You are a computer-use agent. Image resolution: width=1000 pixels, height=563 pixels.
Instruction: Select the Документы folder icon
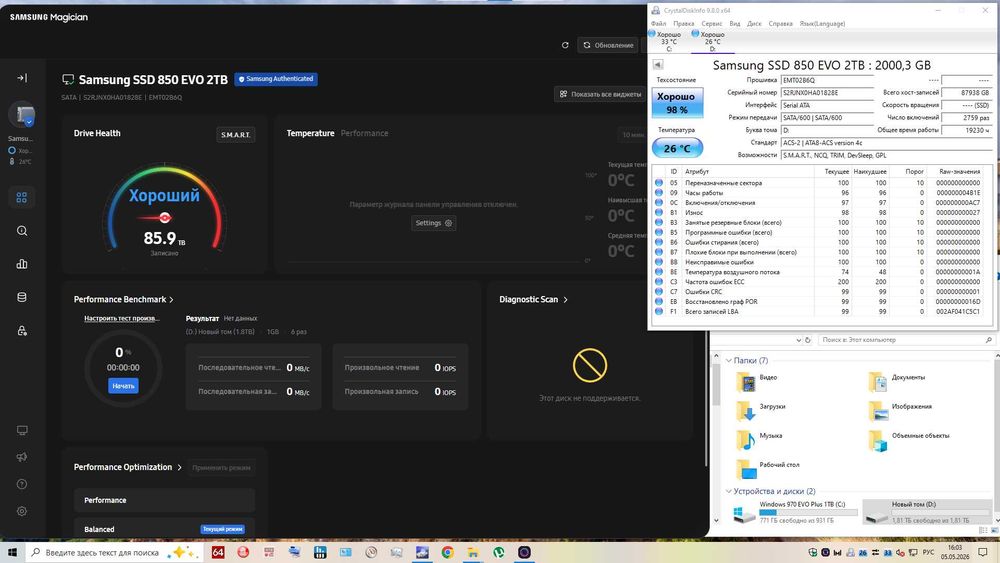(x=878, y=382)
